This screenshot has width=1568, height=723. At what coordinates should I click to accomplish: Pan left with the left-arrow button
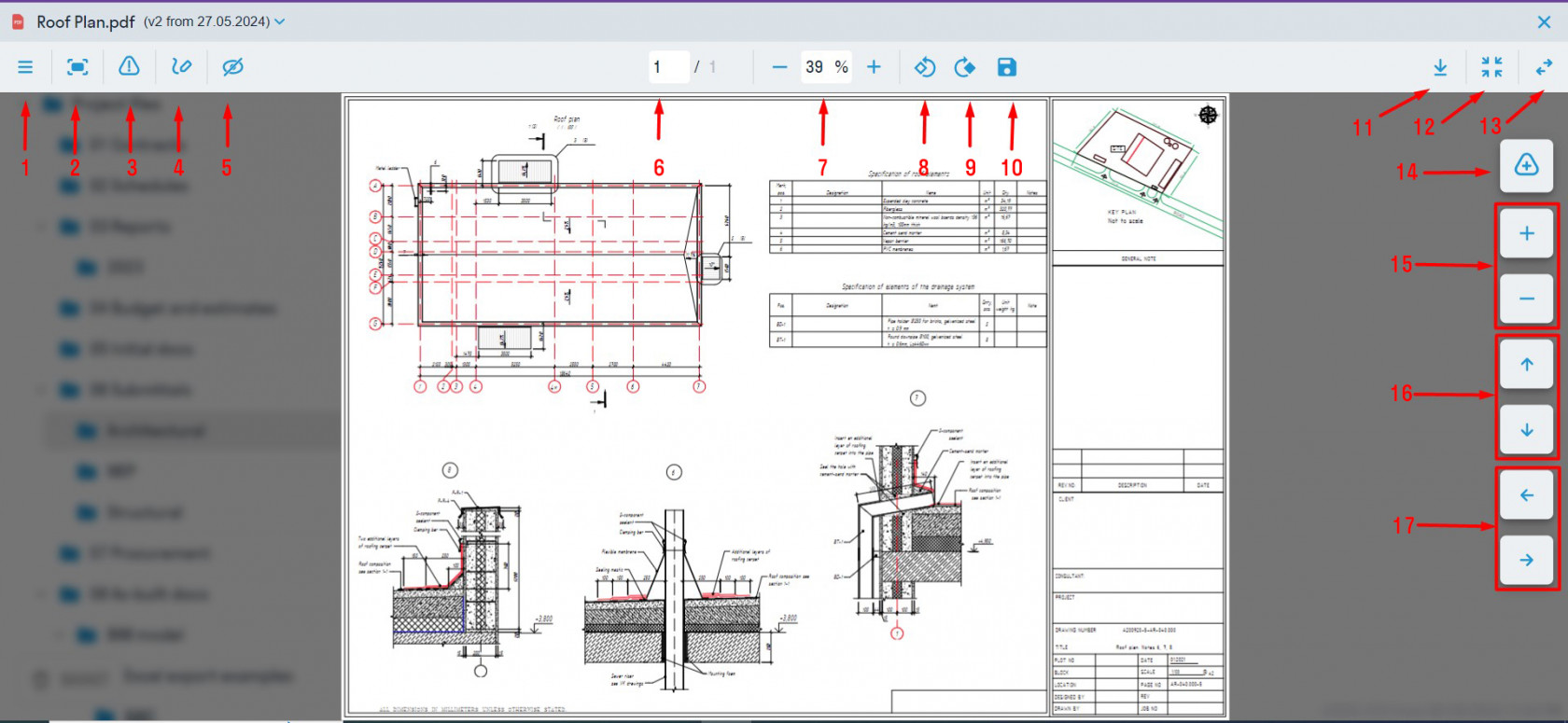1527,495
